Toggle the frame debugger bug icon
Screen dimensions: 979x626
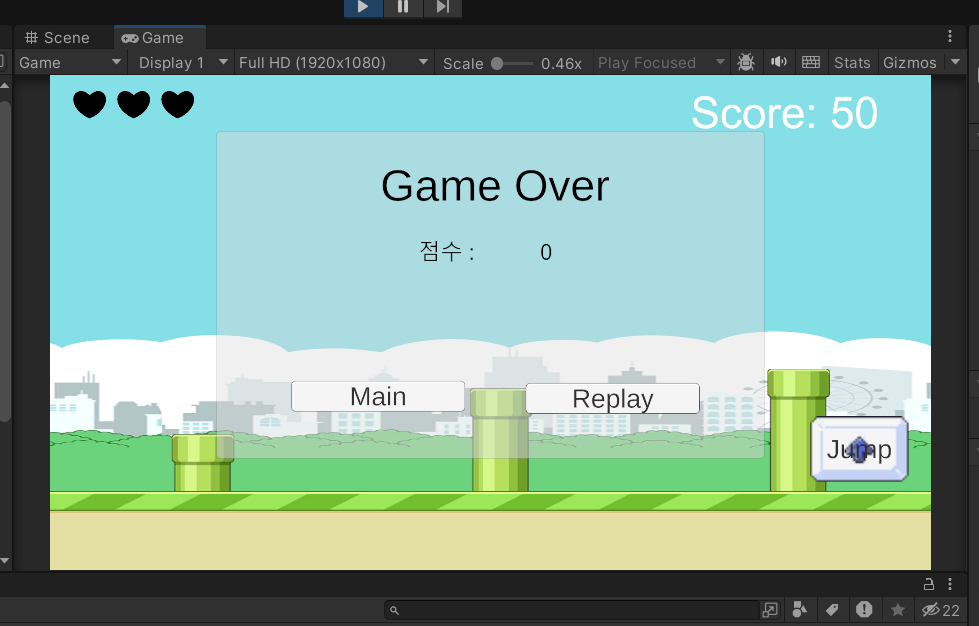[746, 62]
